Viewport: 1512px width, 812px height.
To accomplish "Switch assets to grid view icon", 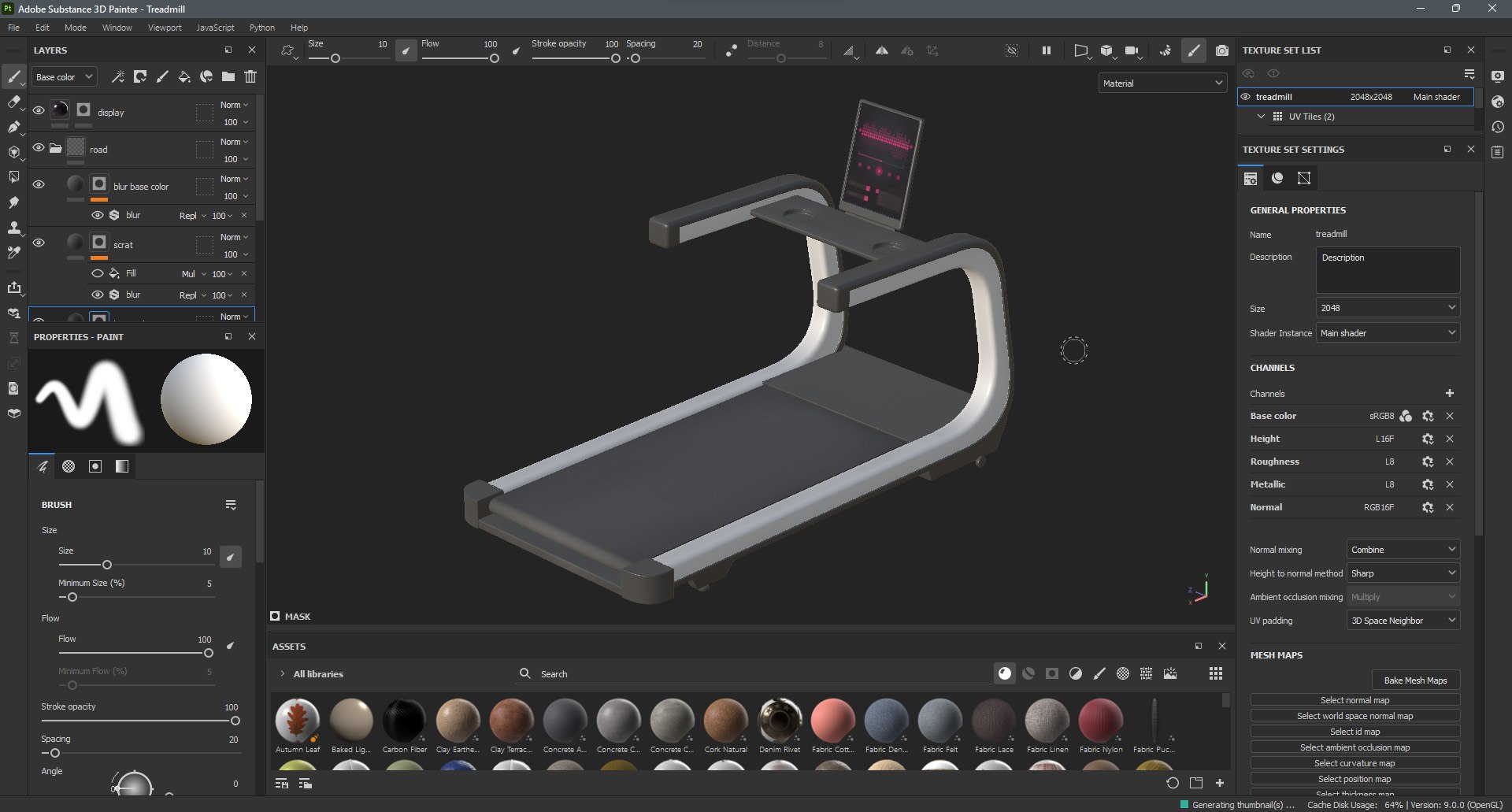I will click(x=1216, y=673).
